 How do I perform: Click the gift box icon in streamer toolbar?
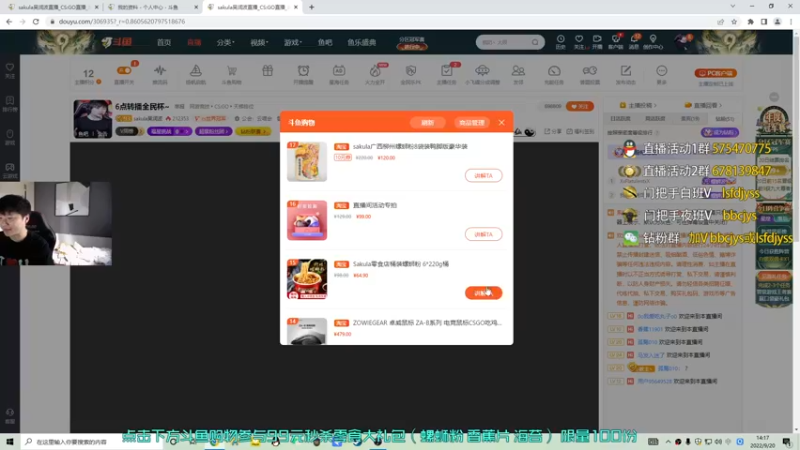[267, 71]
